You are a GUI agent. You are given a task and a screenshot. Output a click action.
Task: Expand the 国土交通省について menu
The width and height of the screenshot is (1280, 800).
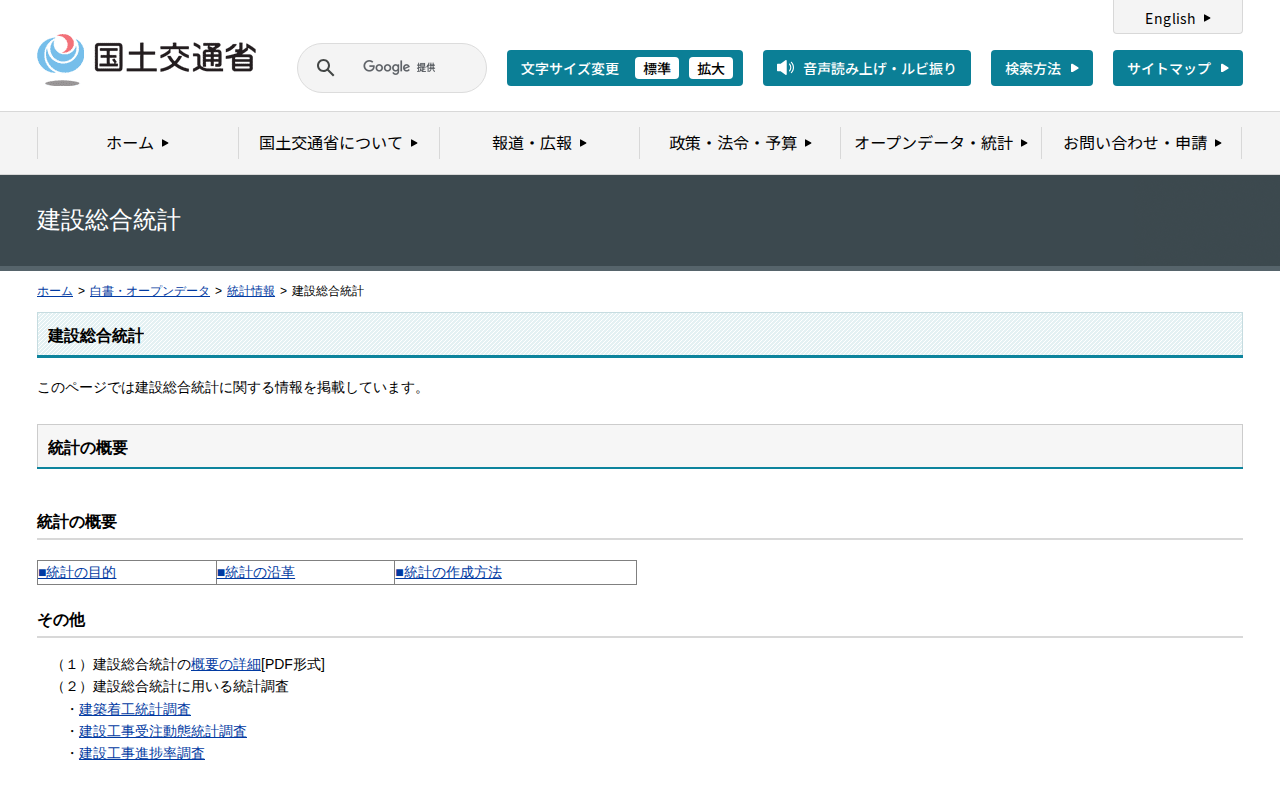tap(338, 143)
